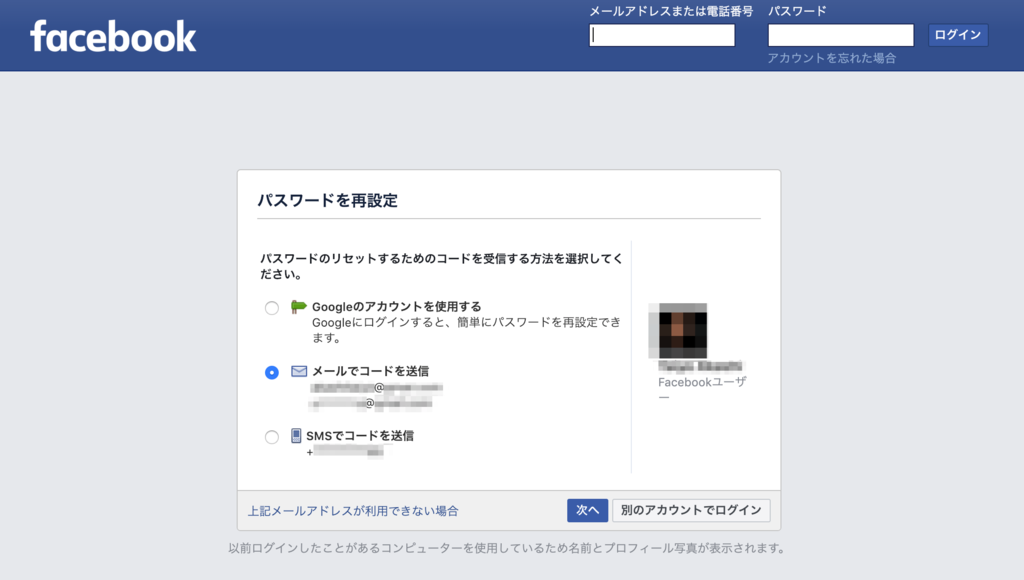Viewport: 1024px width, 580px height.
Task: Select the send code by SMS radio
Action: coord(272,437)
